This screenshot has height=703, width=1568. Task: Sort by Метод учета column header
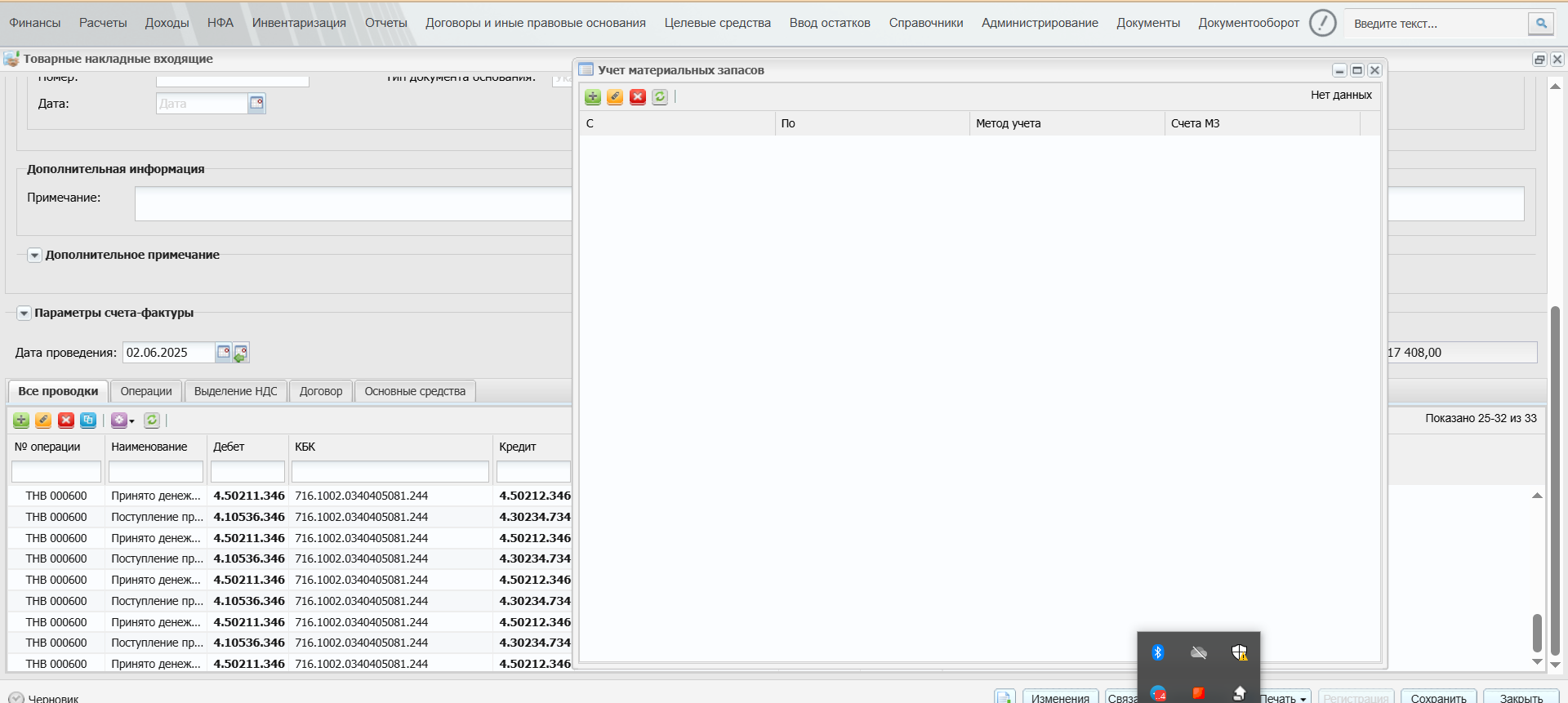click(x=1067, y=123)
